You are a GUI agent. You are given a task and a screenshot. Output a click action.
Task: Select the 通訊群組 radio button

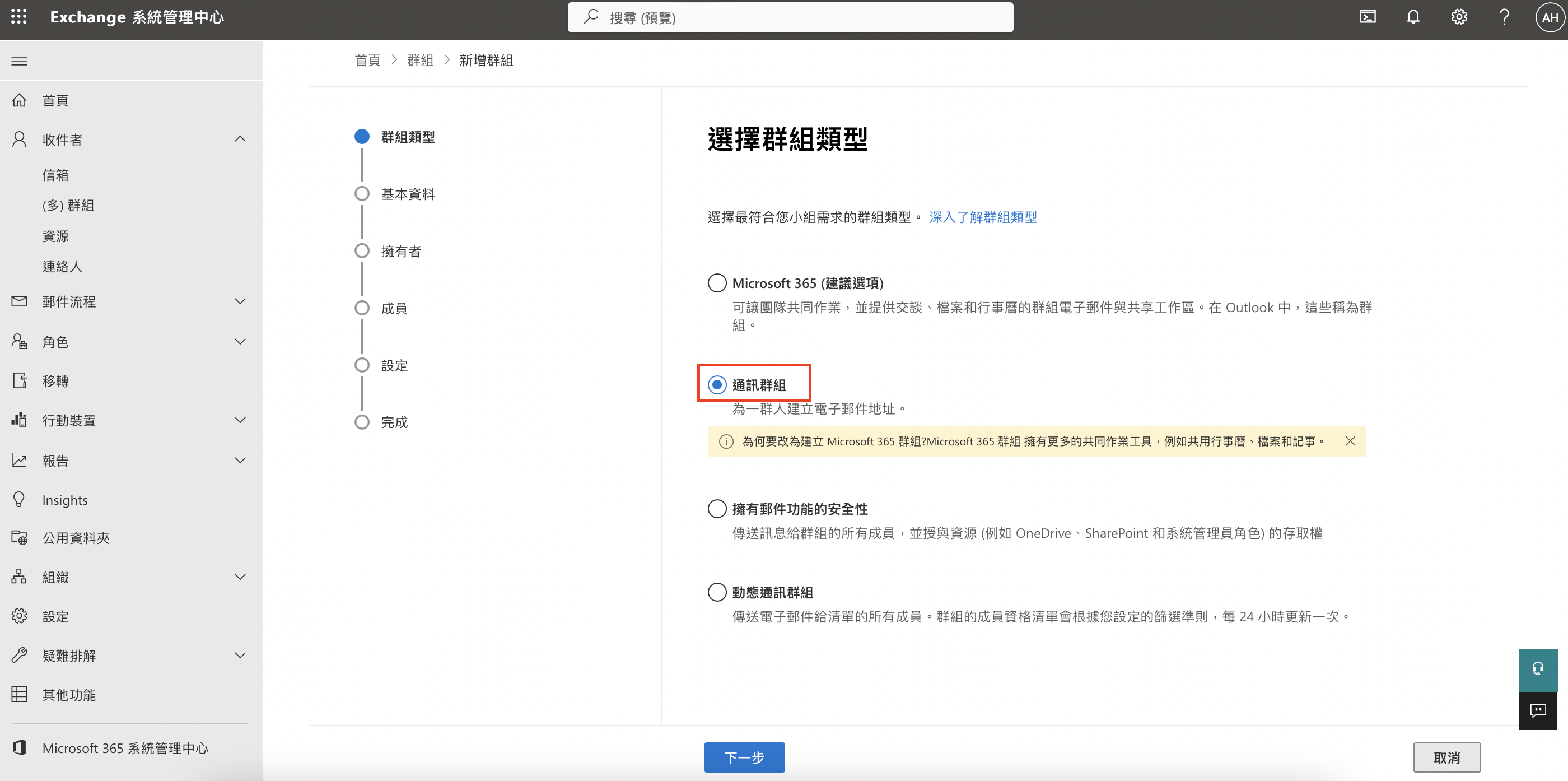pyautogui.click(x=717, y=385)
